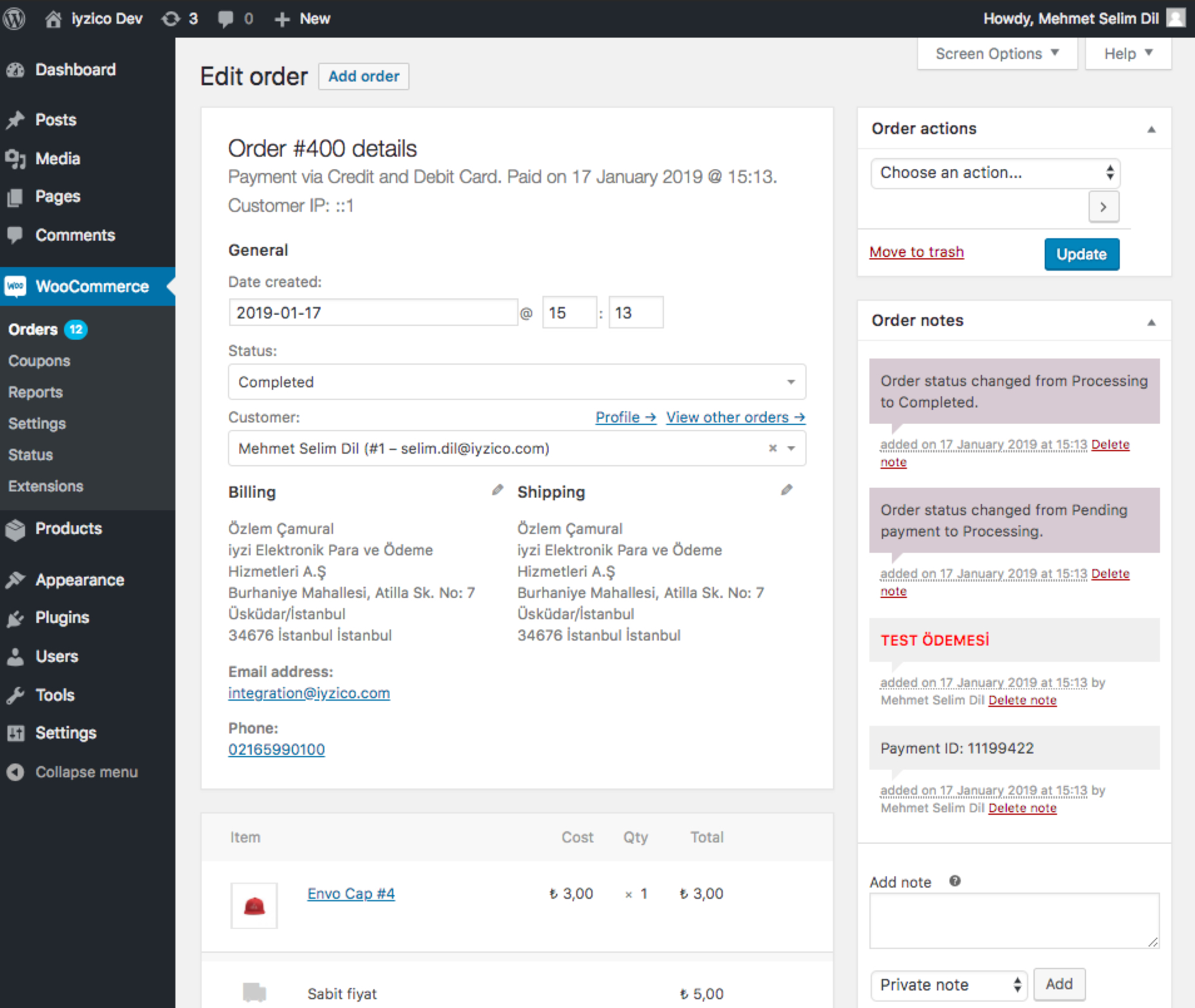Click the Envo Cap product thumbnail
The height and width of the screenshot is (1008, 1195).
pyautogui.click(x=254, y=905)
